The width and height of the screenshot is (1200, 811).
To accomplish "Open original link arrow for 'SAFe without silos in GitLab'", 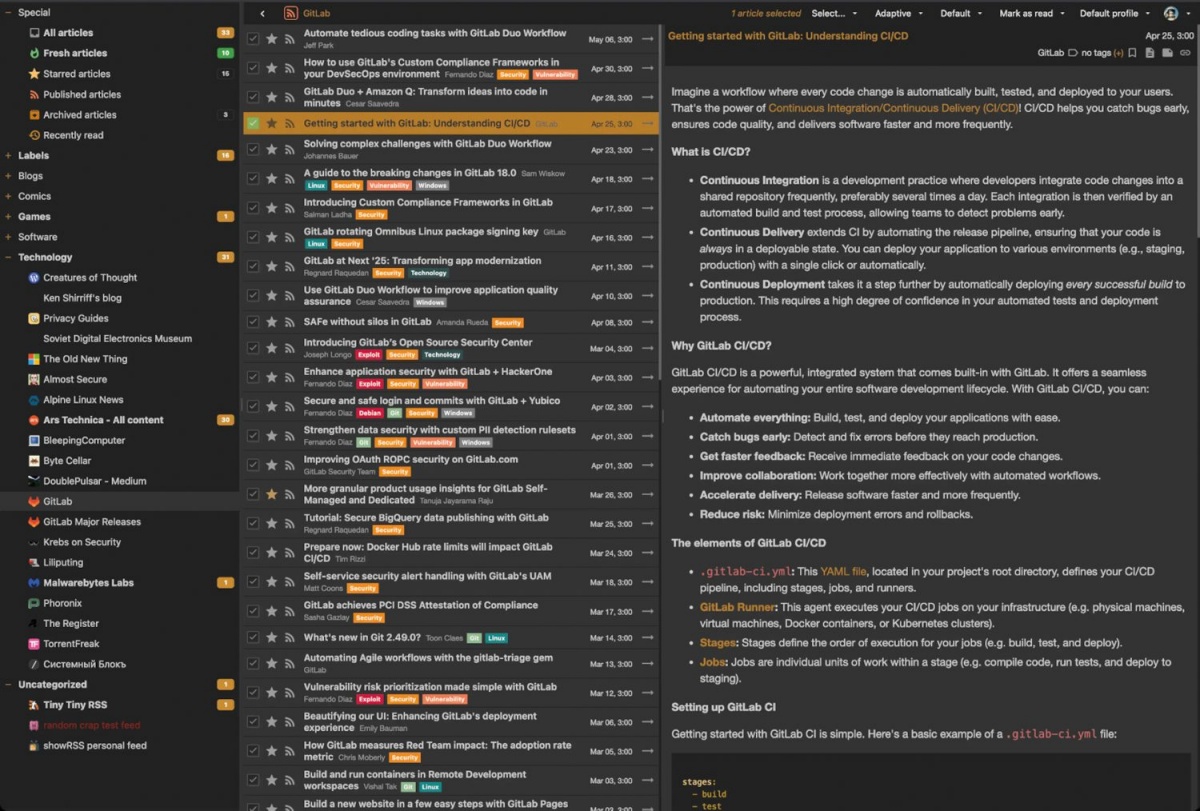I will click(x=648, y=322).
